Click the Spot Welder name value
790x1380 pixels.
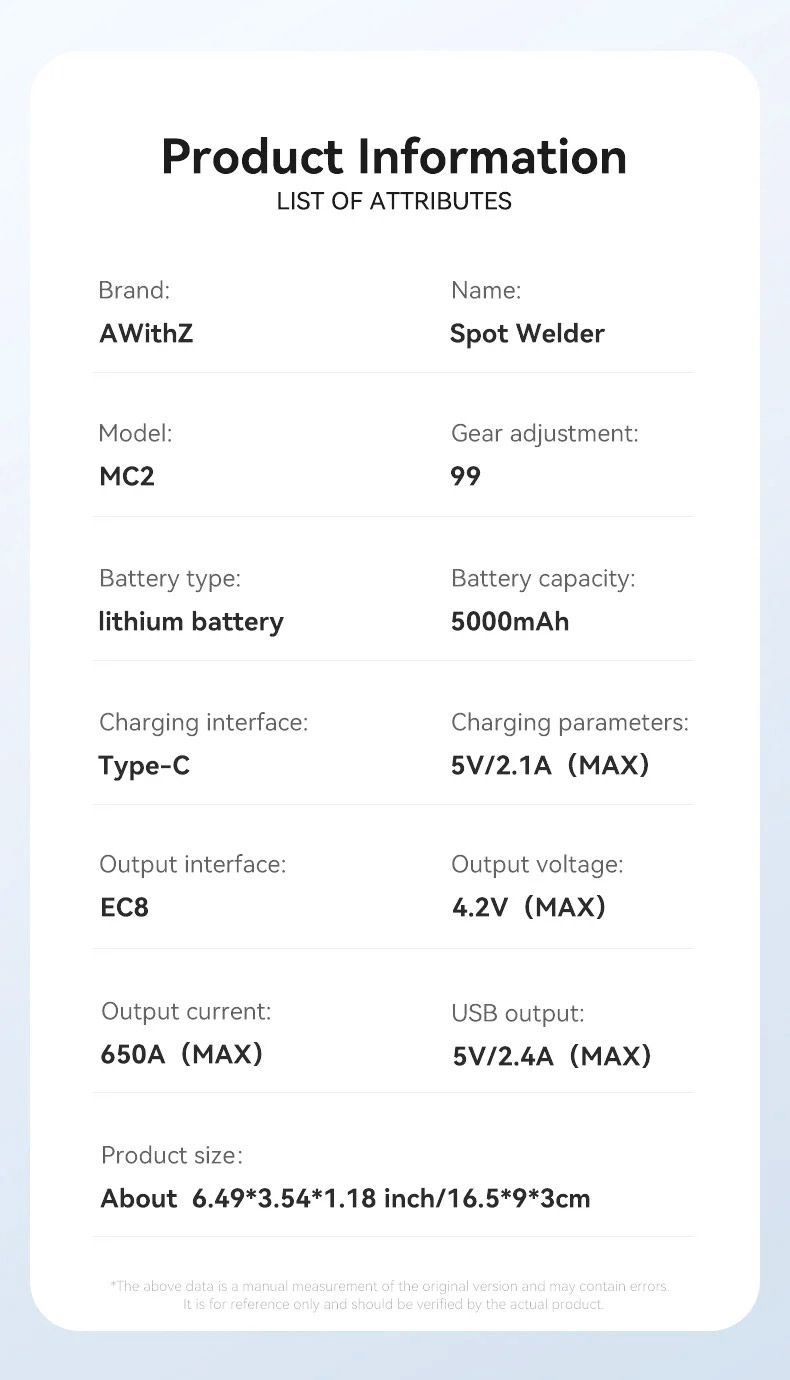pos(527,334)
